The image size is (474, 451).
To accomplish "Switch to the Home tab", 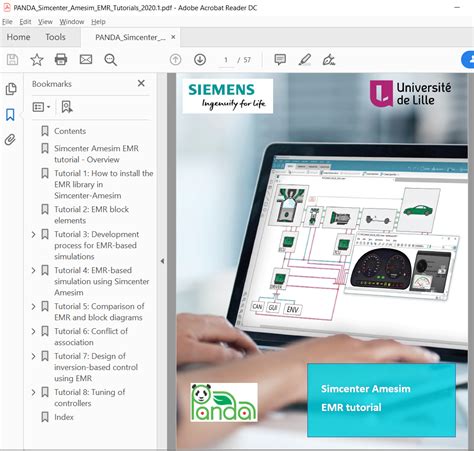I will tap(18, 37).
